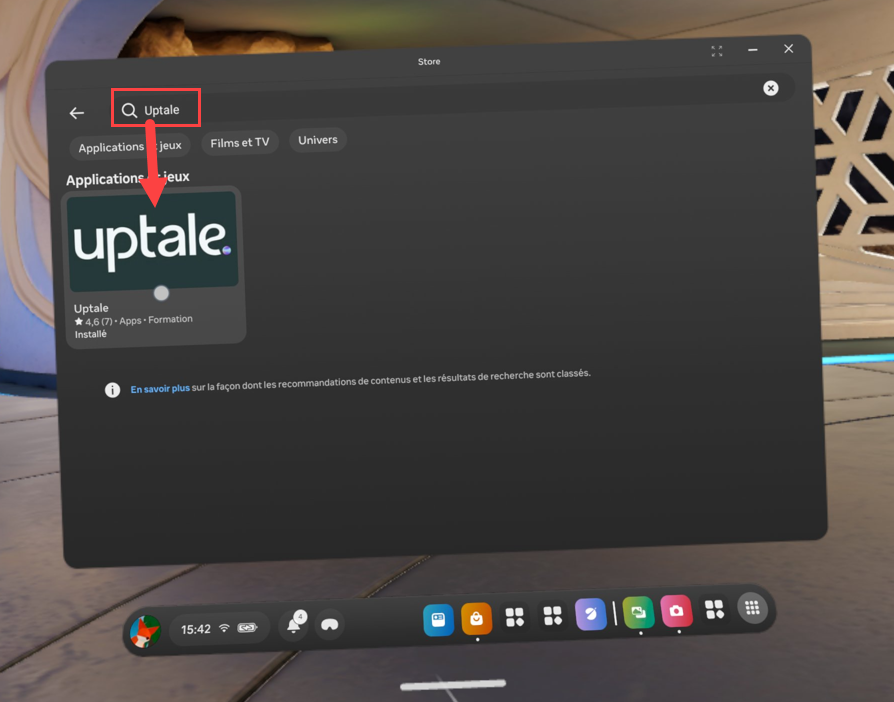Click grid icon between Camera and app library
894x702 pixels.
714,609
